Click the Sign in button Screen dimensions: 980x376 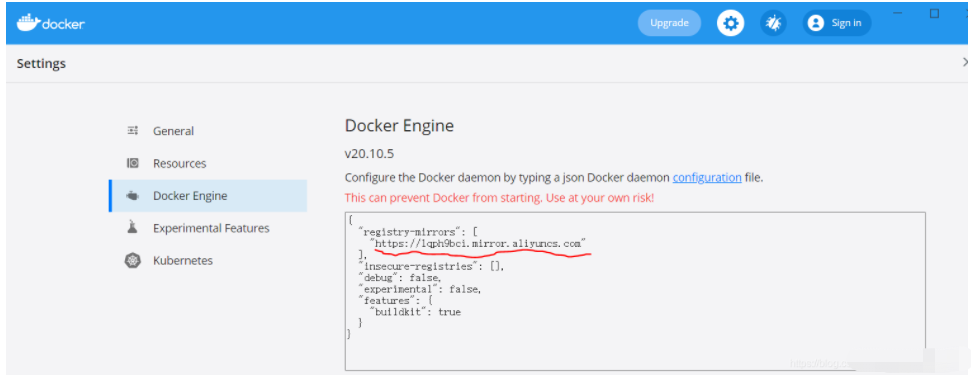pos(837,23)
